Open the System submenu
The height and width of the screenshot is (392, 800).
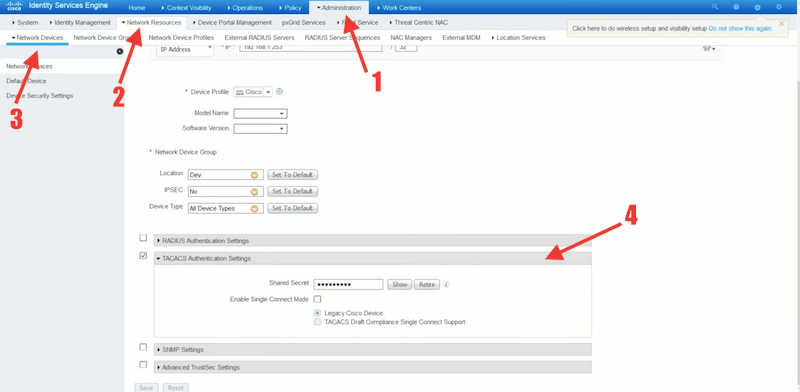[x=25, y=22]
